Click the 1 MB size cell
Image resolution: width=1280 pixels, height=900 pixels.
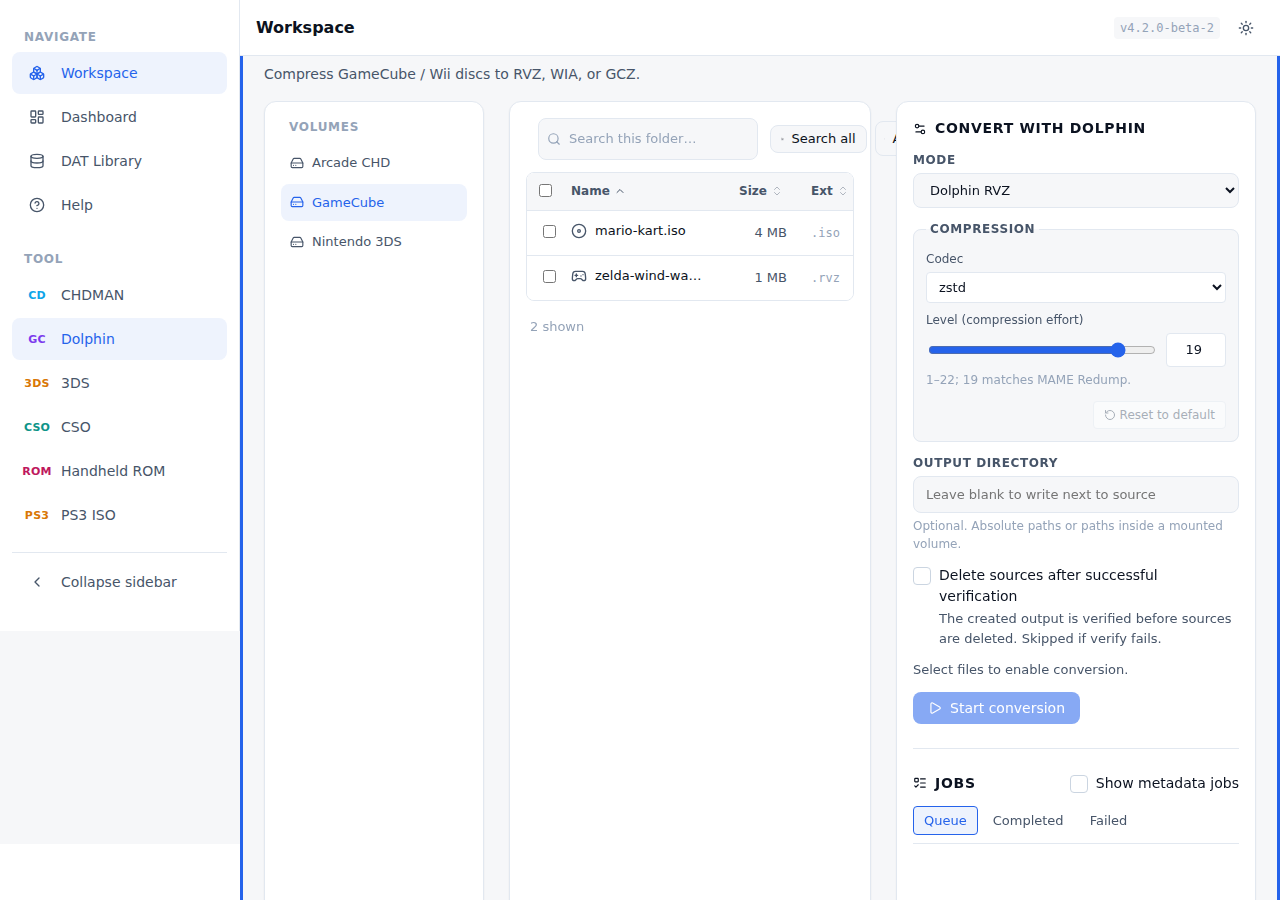pos(771,278)
